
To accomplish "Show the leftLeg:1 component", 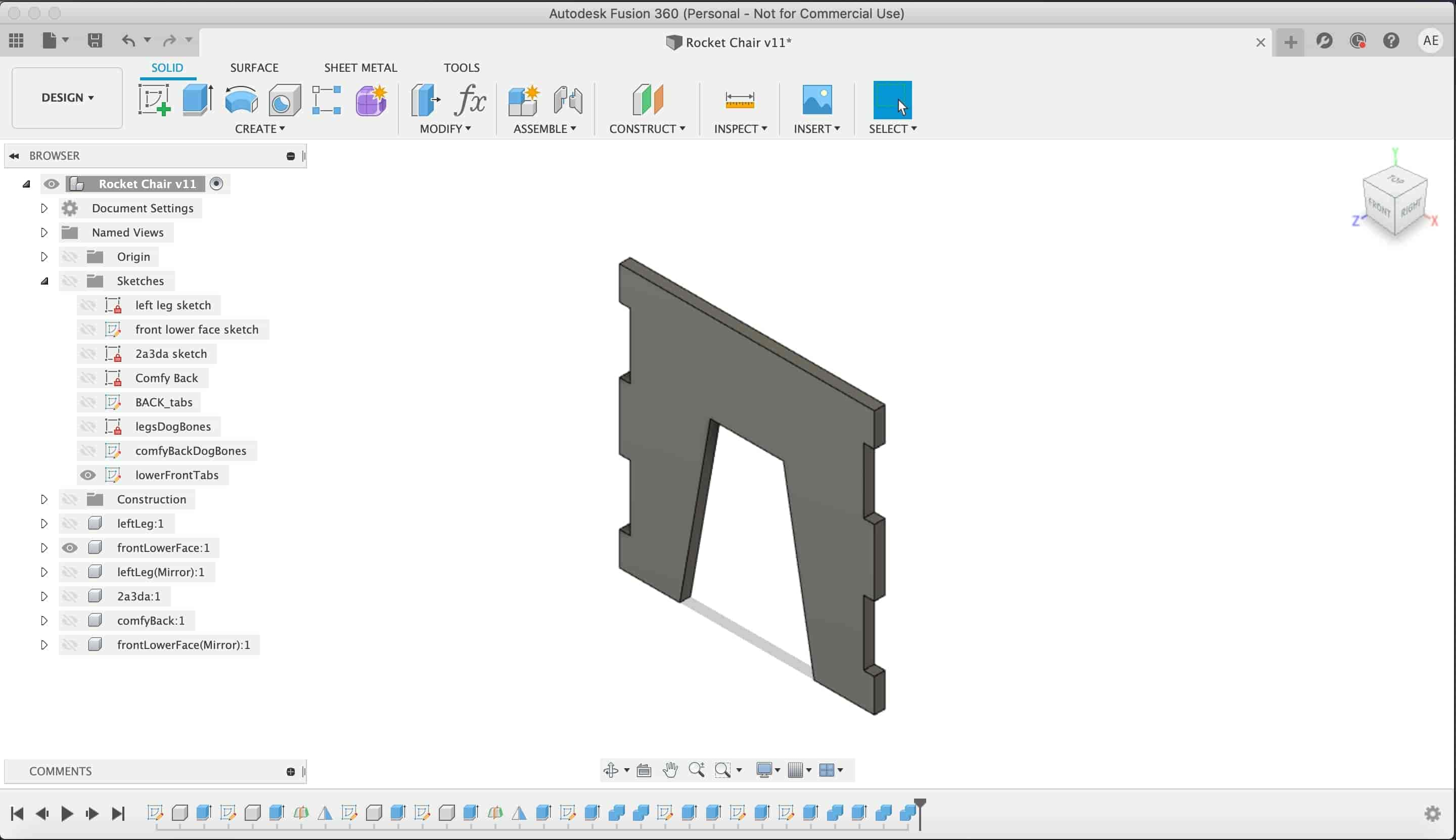I will (70, 523).
